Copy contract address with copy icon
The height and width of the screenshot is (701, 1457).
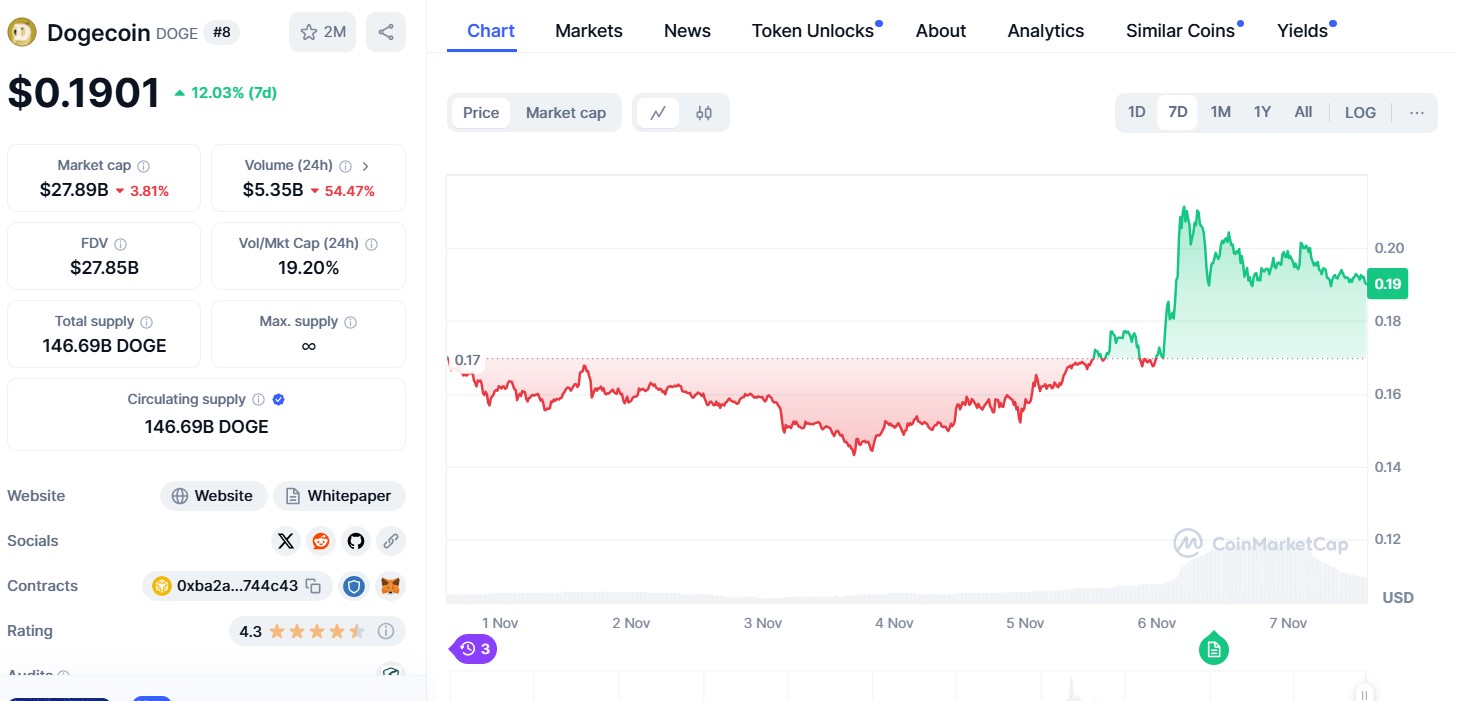314,586
